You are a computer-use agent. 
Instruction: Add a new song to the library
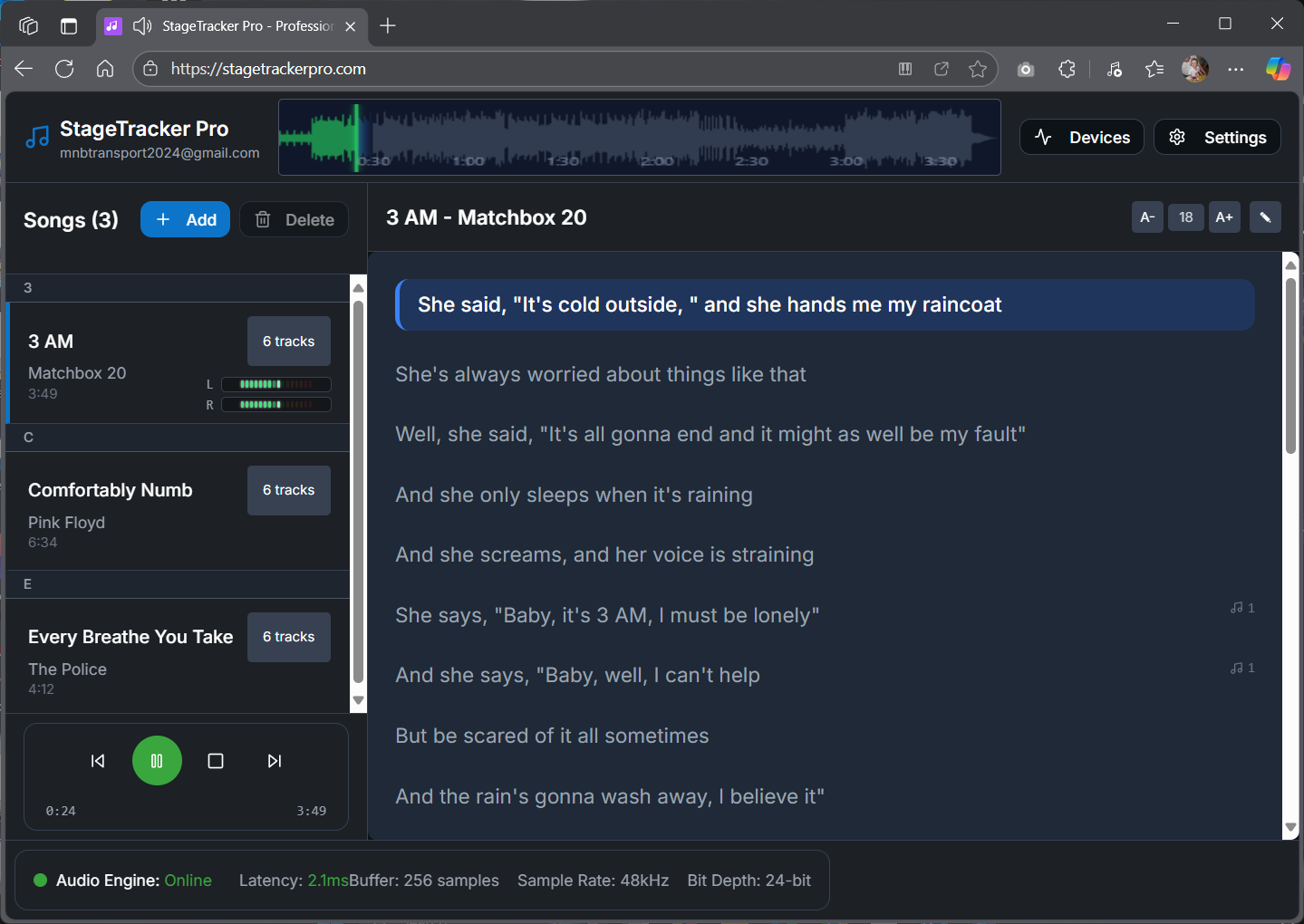[x=185, y=219]
